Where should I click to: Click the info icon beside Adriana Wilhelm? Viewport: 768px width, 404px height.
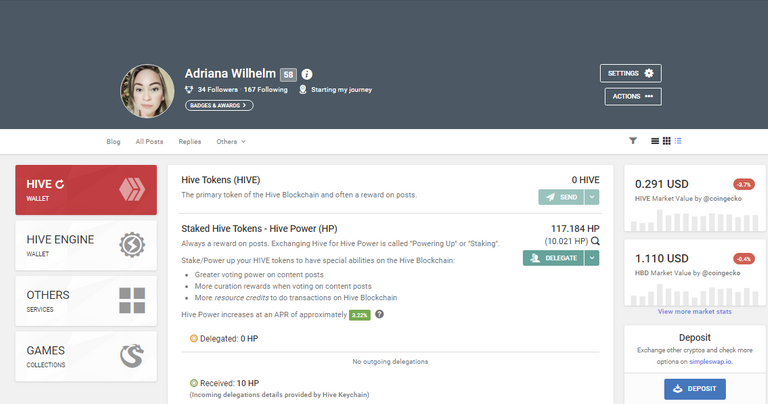pyautogui.click(x=307, y=74)
